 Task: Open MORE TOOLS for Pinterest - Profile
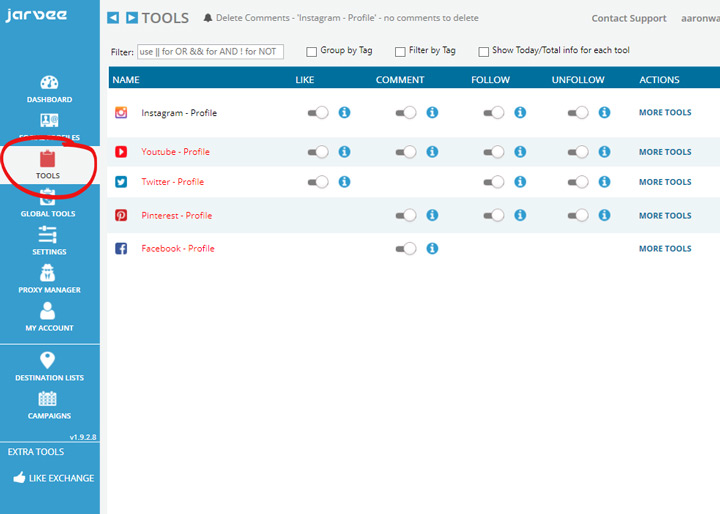665,215
